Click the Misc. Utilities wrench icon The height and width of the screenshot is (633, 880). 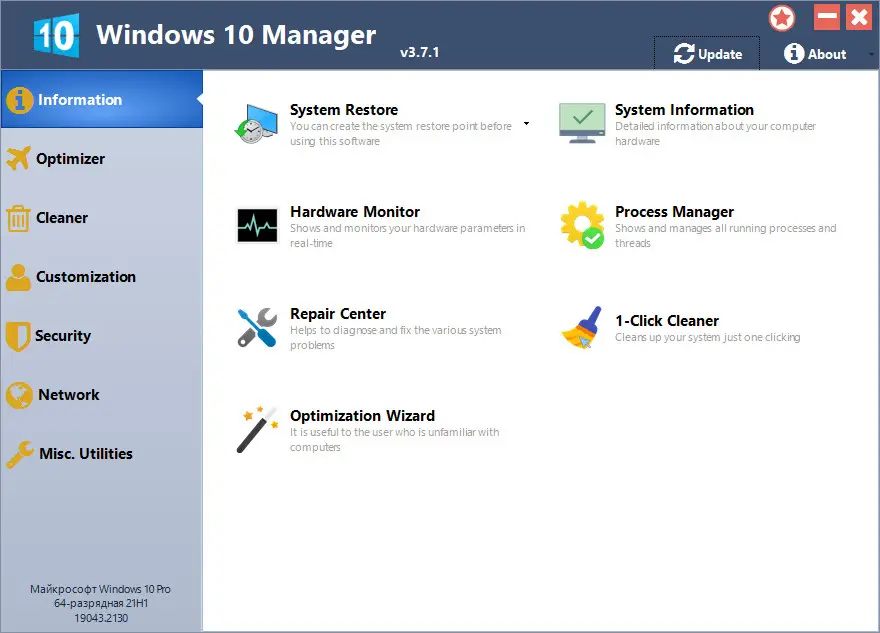coord(20,454)
